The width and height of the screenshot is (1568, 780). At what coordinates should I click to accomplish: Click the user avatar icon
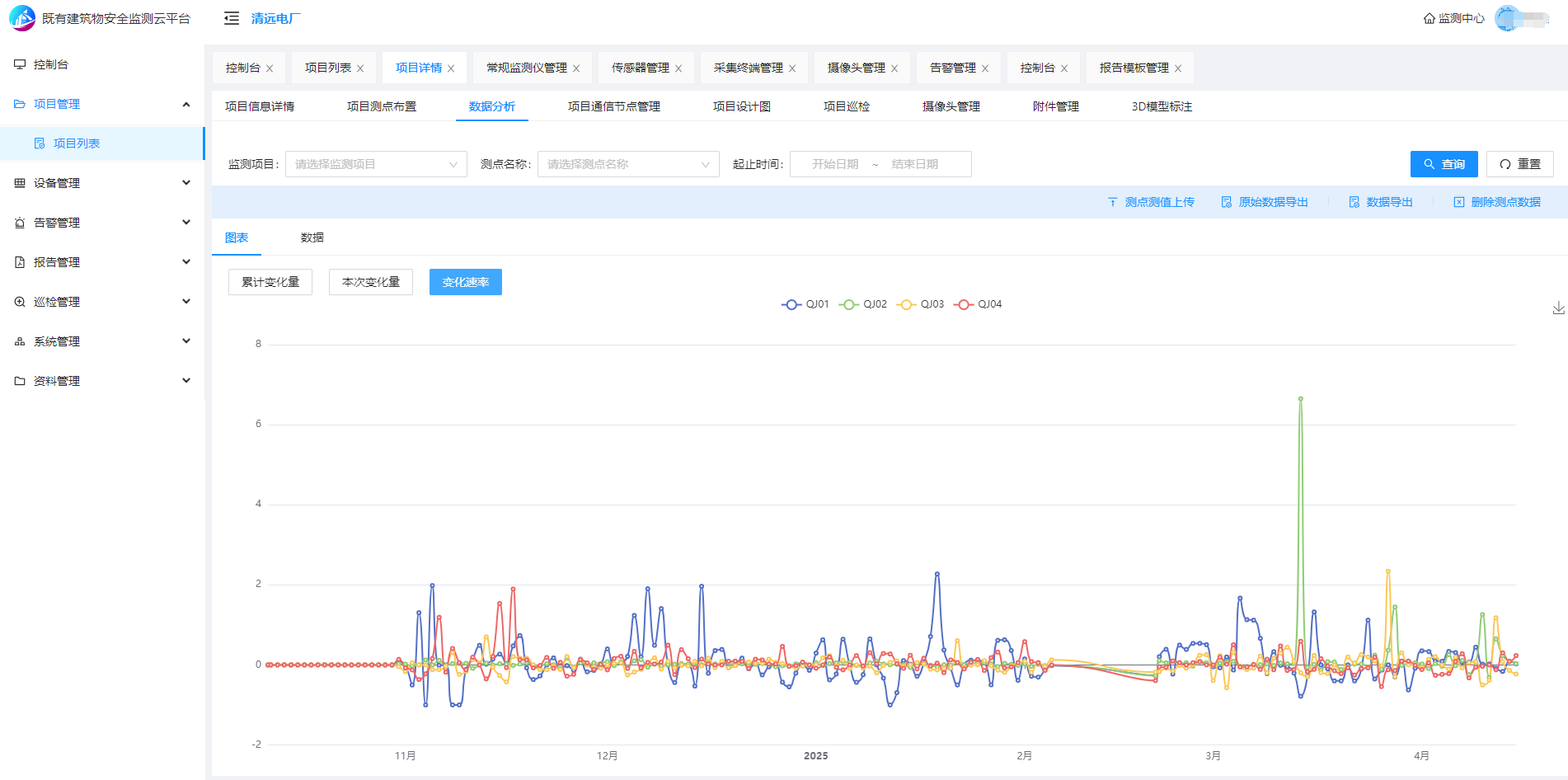click(x=1507, y=18)
